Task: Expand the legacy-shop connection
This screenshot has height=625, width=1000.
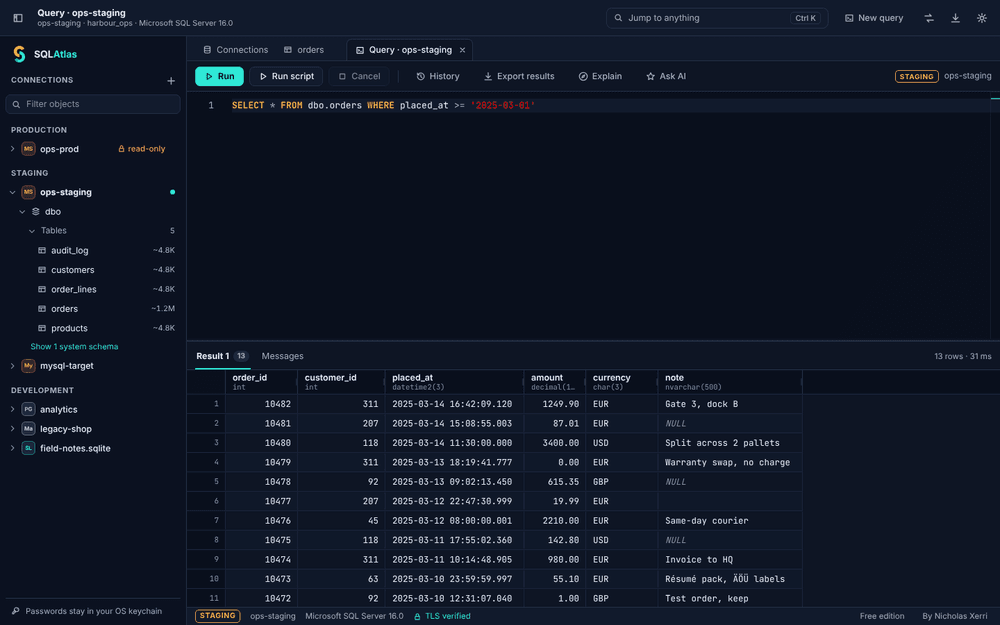Action: pyautogui.click(x=12, y=429)
